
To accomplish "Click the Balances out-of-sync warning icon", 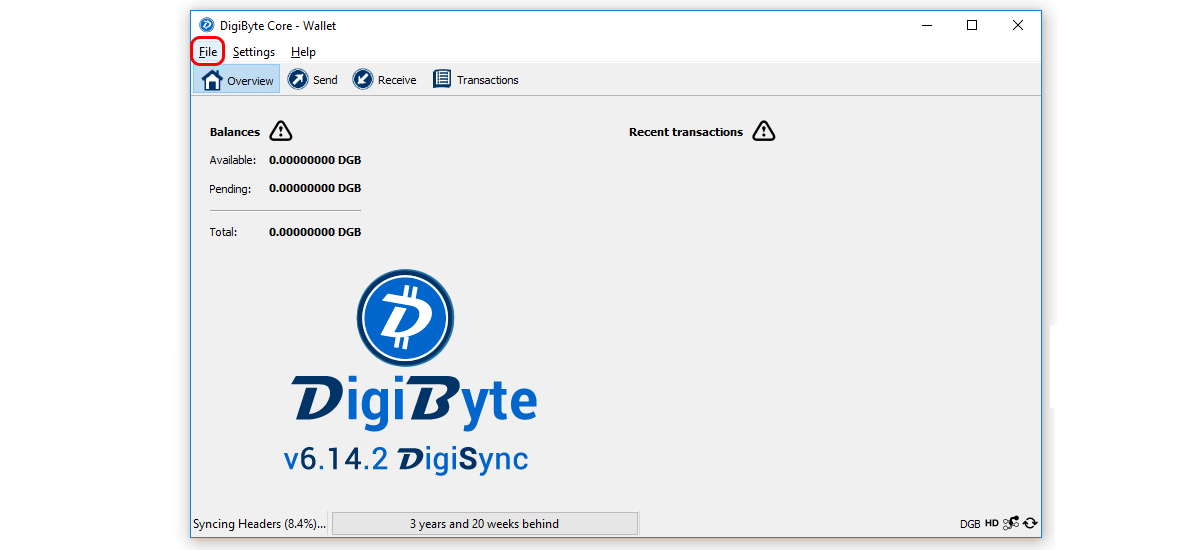I will (281, 131).
